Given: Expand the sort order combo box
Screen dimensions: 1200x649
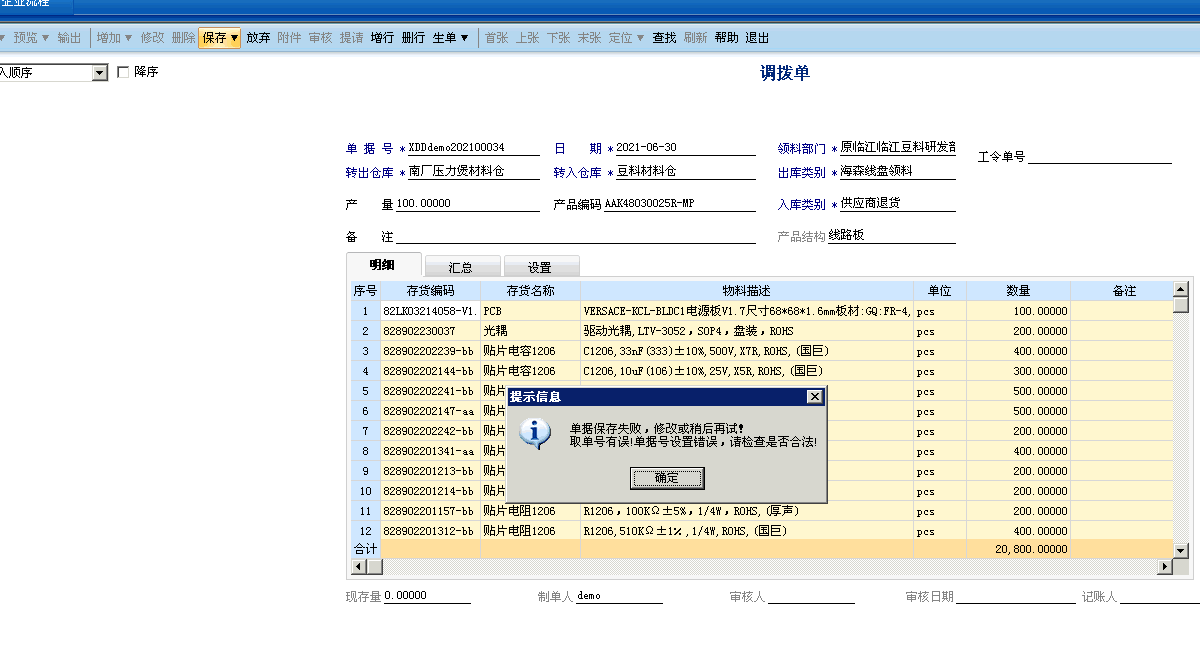Looking at the screenshot, I should point(99,72).
